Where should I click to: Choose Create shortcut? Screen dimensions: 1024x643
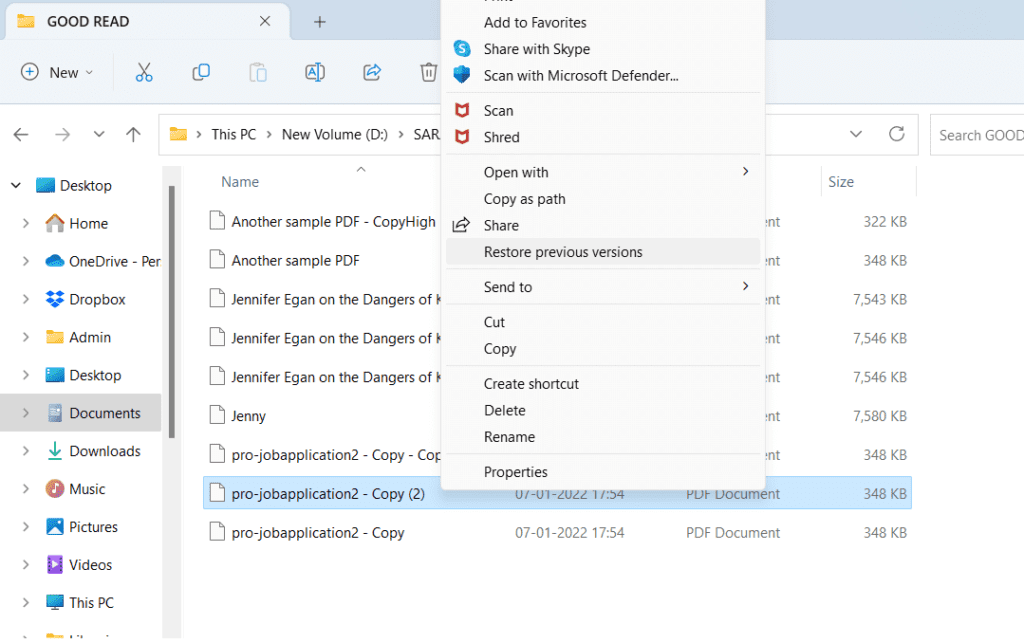click(603, 384)
